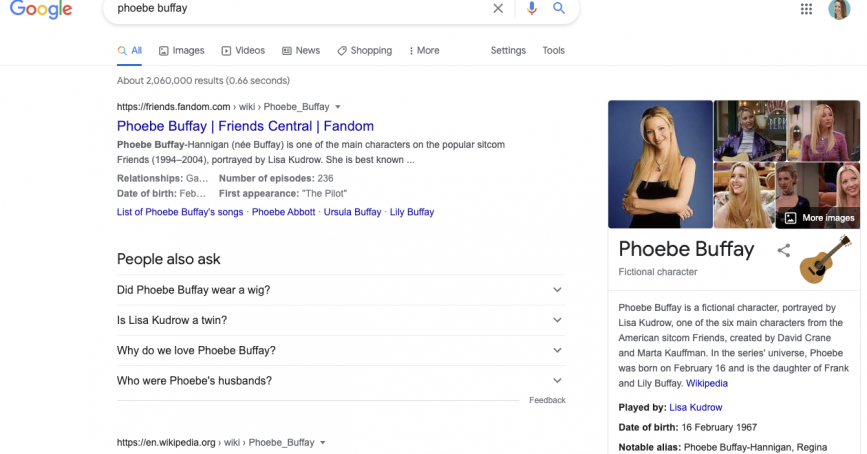Switch to the Videos tab

point(243,51)
